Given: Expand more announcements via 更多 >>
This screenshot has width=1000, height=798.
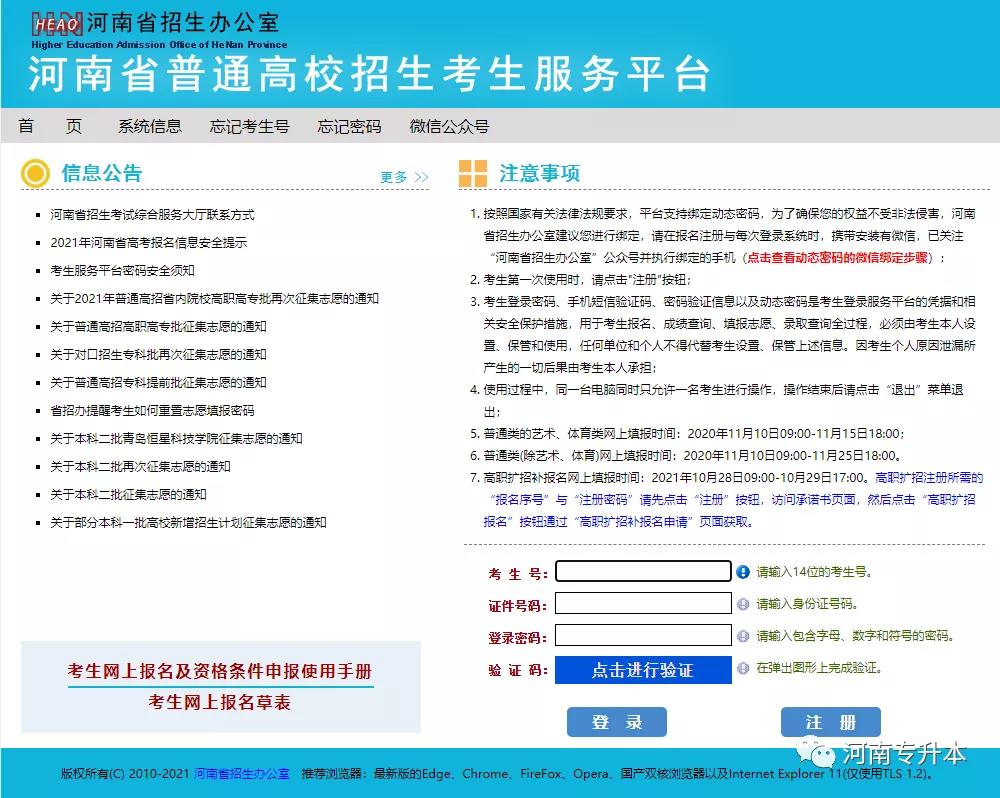Looking at the screenshot, I should coord(404,177).
